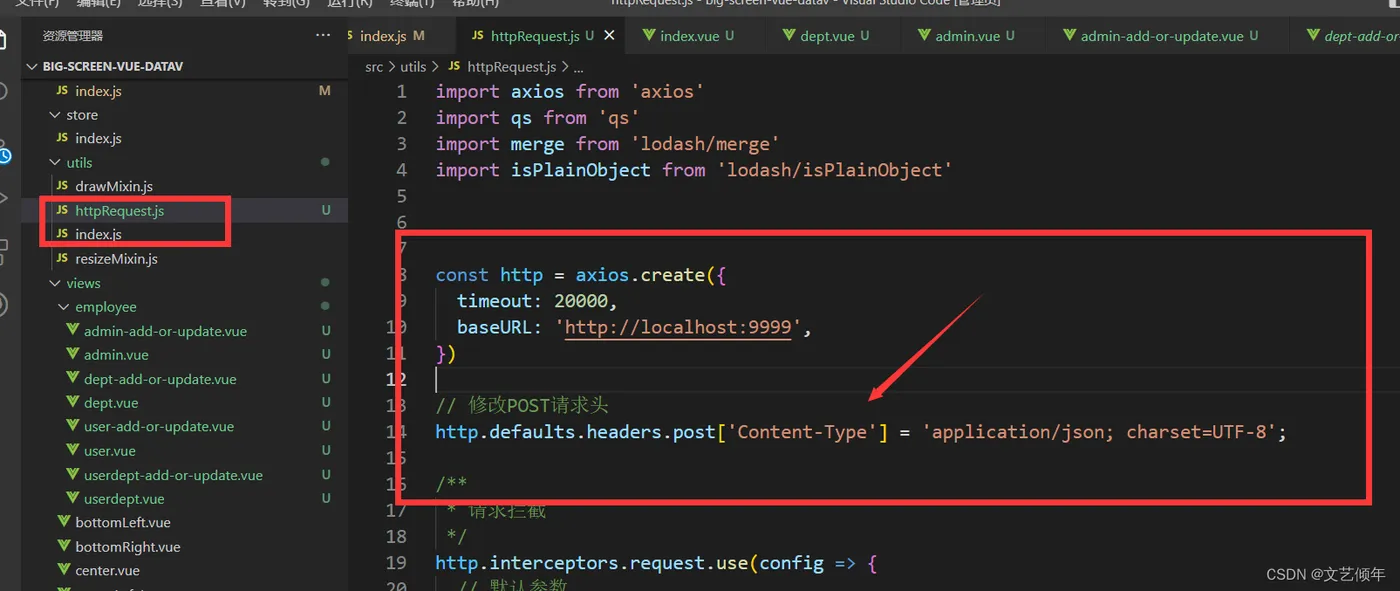
Task: Click the JS icon of store's index.js
Action: [63, 139]
